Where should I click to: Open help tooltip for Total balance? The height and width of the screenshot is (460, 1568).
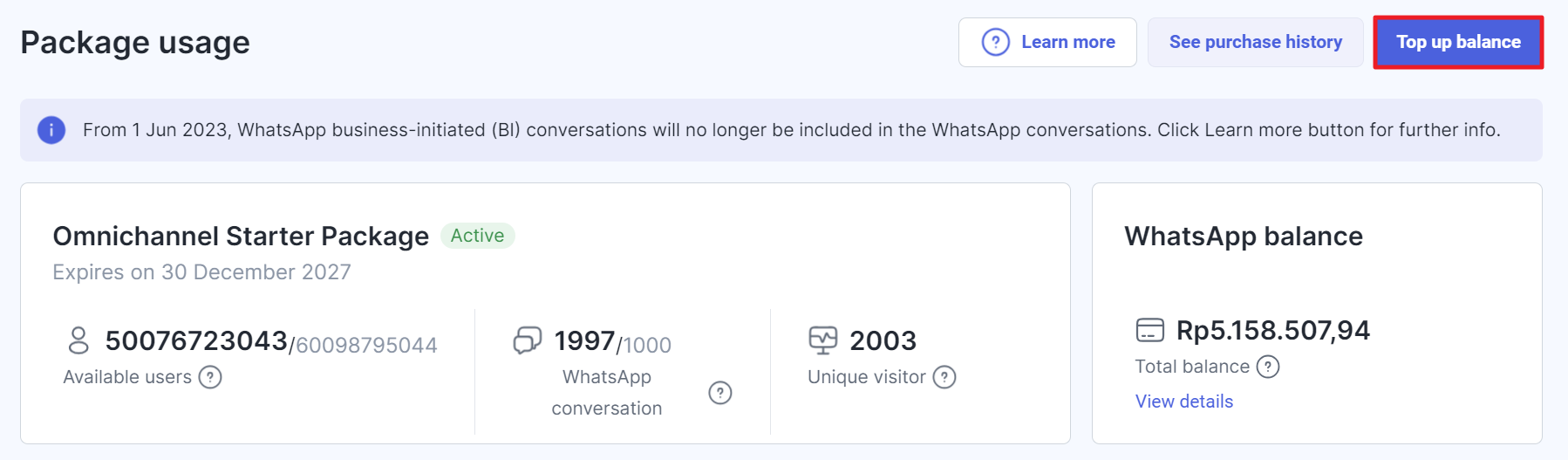[x=1268, y=367]
